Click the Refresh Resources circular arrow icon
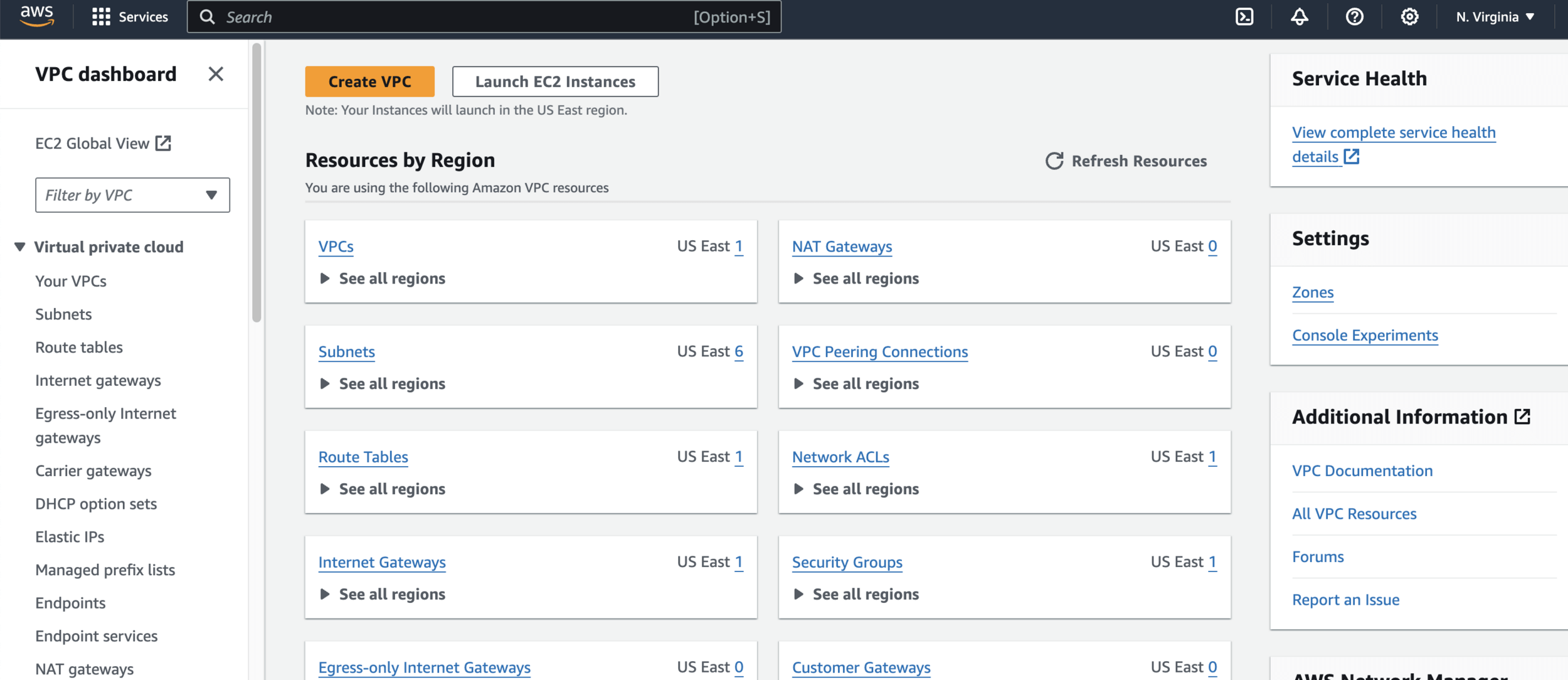 pyautogui.click(x=1054, y=161)
